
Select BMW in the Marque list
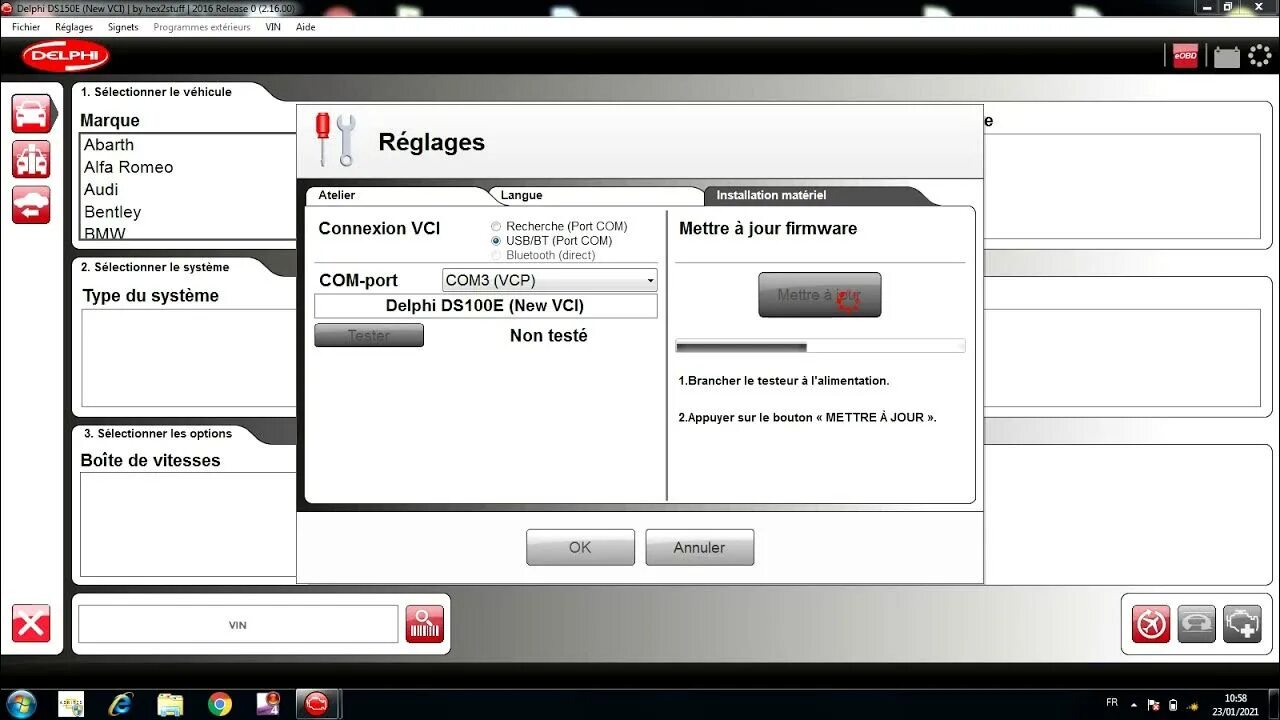tap(104, 233)
